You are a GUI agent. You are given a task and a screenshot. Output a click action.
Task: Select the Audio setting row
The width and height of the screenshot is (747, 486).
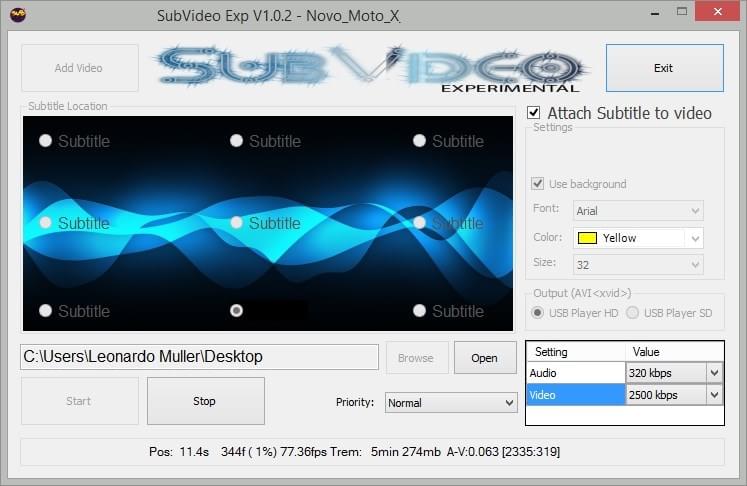[x=575, y=373]
